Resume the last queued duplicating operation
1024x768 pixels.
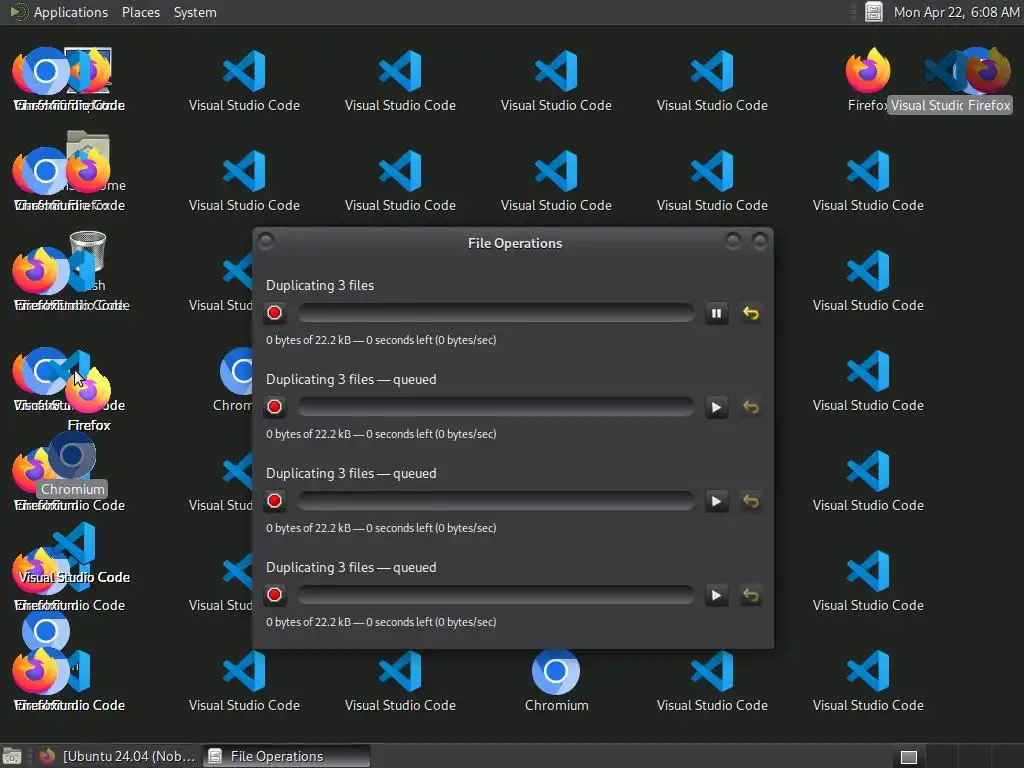(716, 596)
